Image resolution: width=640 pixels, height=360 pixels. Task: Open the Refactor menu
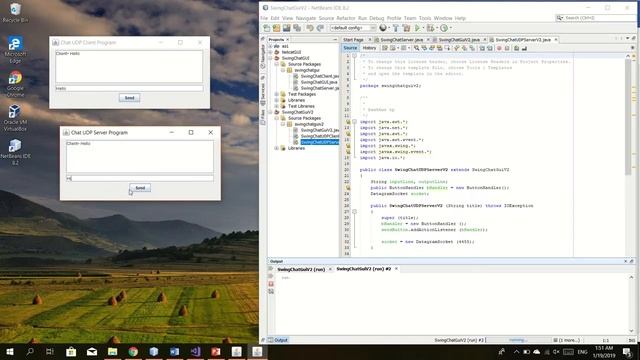[346, 18]
